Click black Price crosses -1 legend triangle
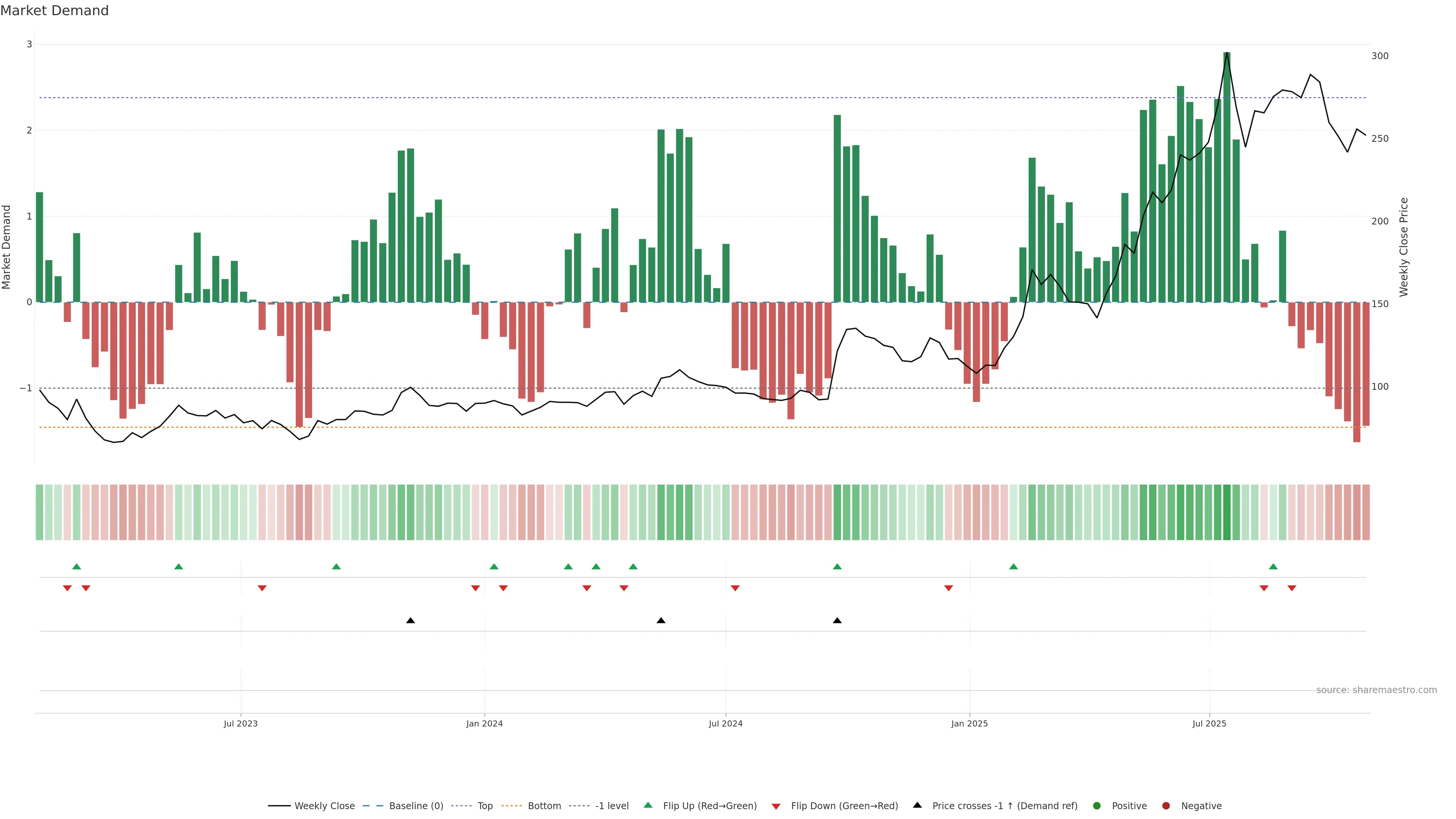The width and height of the screenshot is (1456, 819). [x=917, y=805]
